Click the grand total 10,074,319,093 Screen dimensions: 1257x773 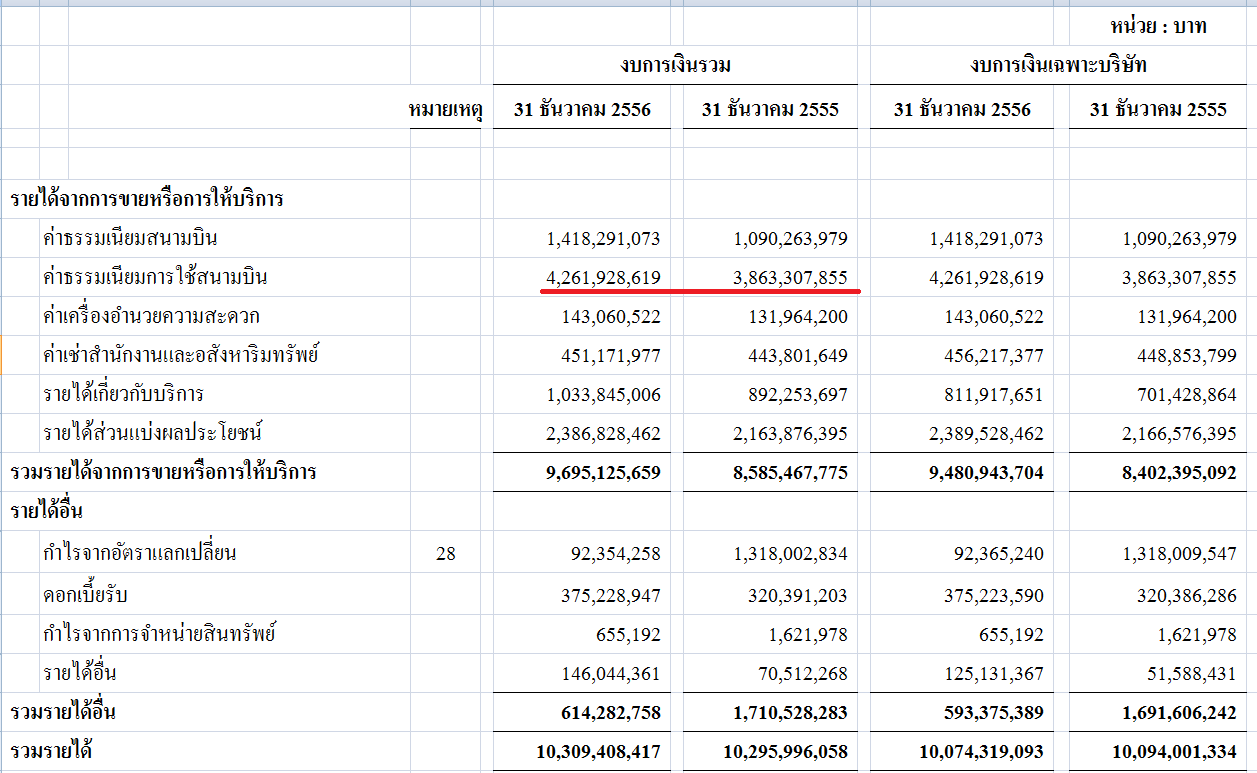coord(981,752)
